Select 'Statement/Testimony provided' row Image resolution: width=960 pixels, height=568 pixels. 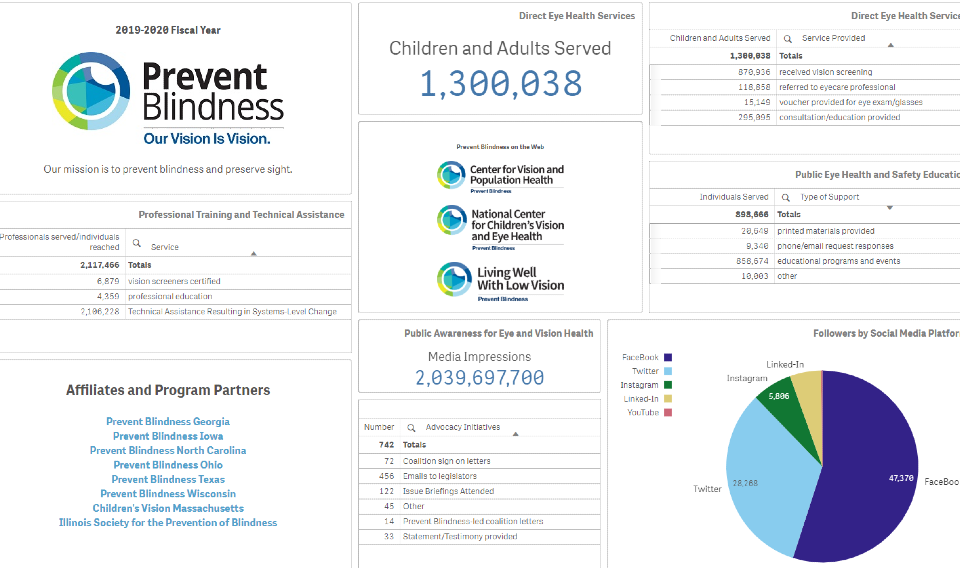(479, 537)
